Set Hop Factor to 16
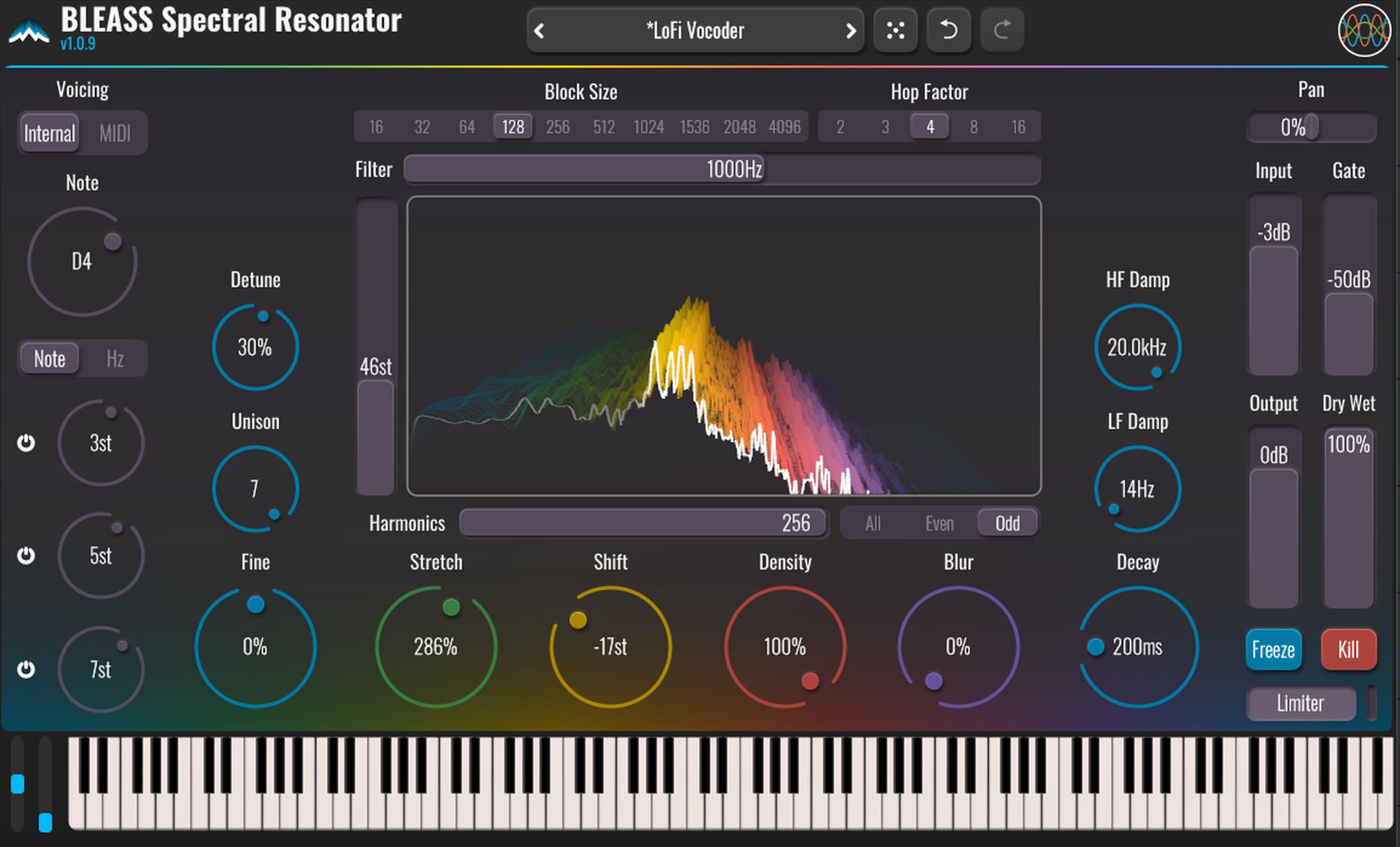The image size is (1400, 847). [x=1018, y=127]
